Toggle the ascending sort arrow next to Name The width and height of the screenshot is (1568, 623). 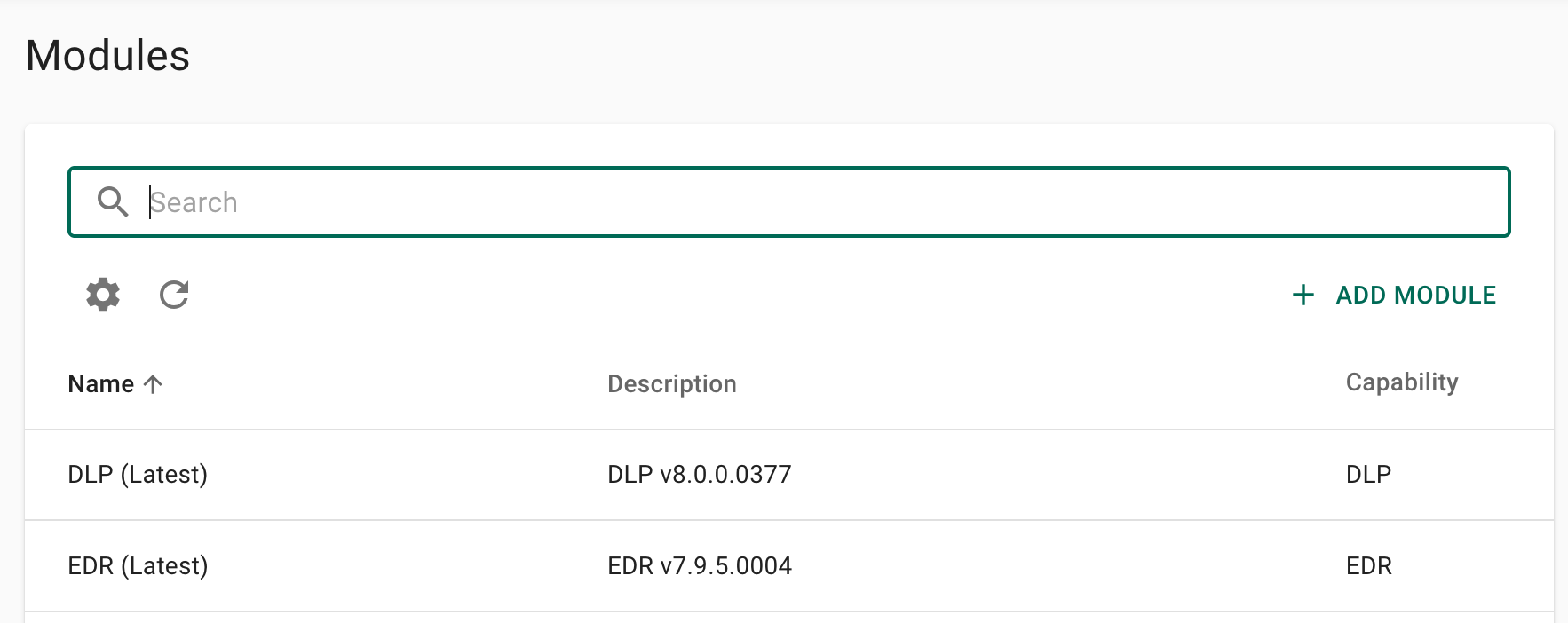tap(153, 384)
